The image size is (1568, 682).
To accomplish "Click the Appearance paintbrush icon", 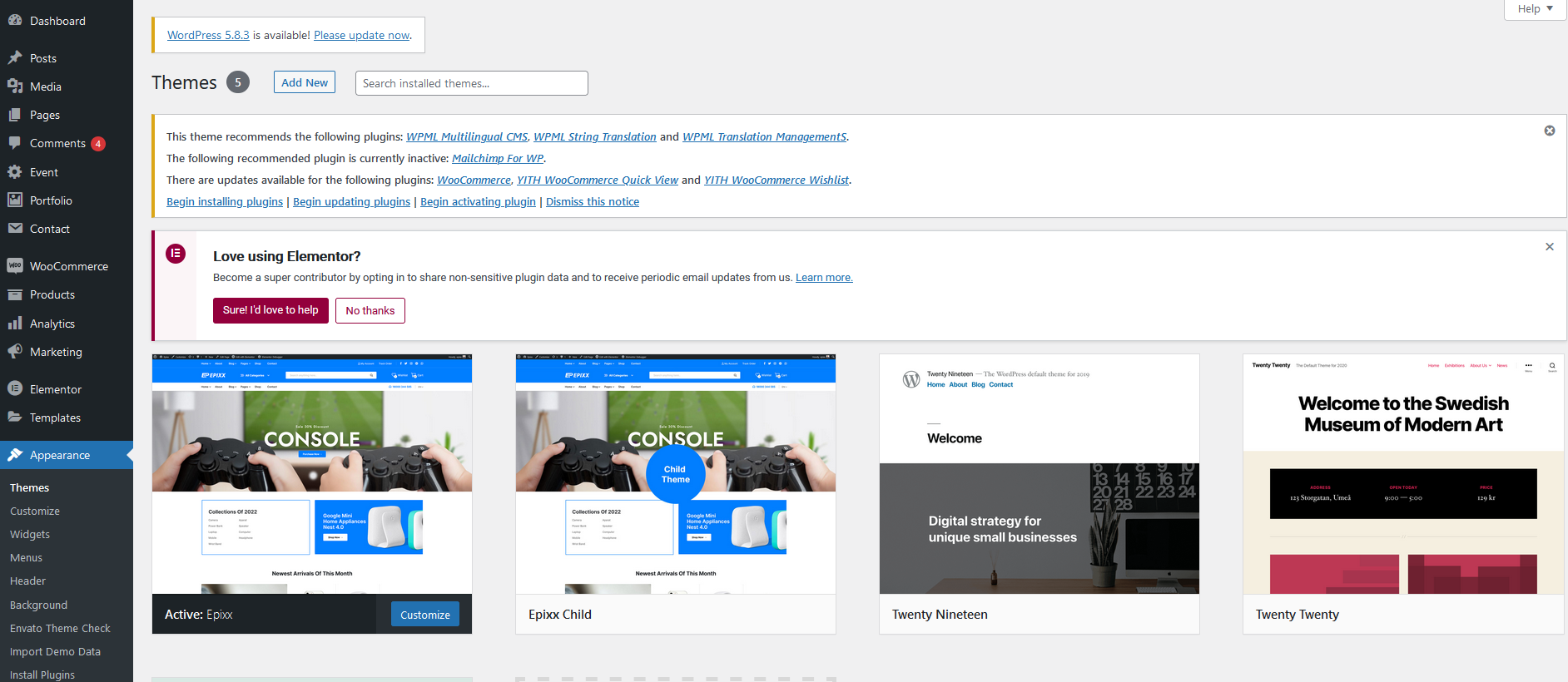I will [x=15, y=455].
